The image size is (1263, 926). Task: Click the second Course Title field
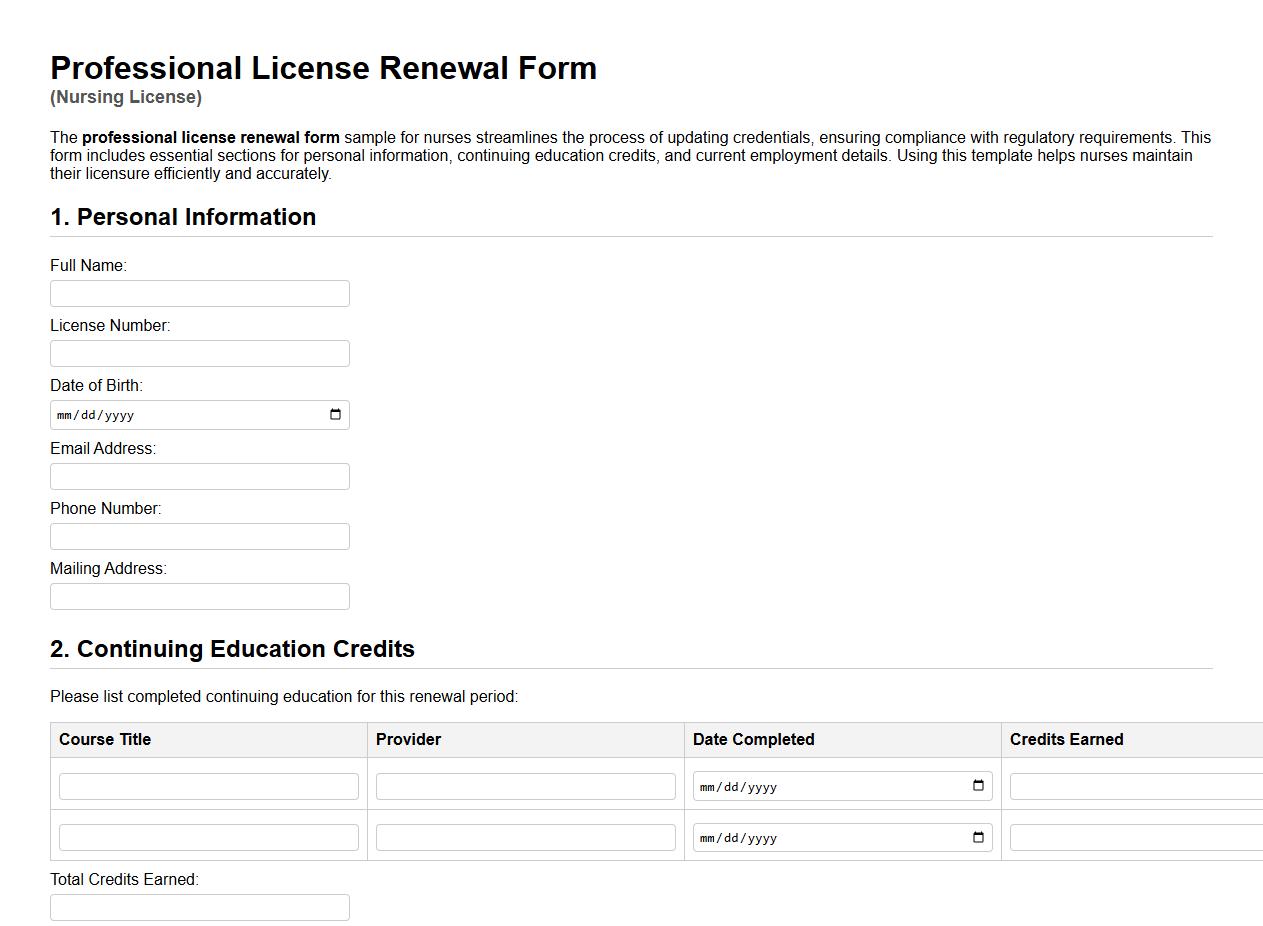pyautogui.click(x=208, y=837)
